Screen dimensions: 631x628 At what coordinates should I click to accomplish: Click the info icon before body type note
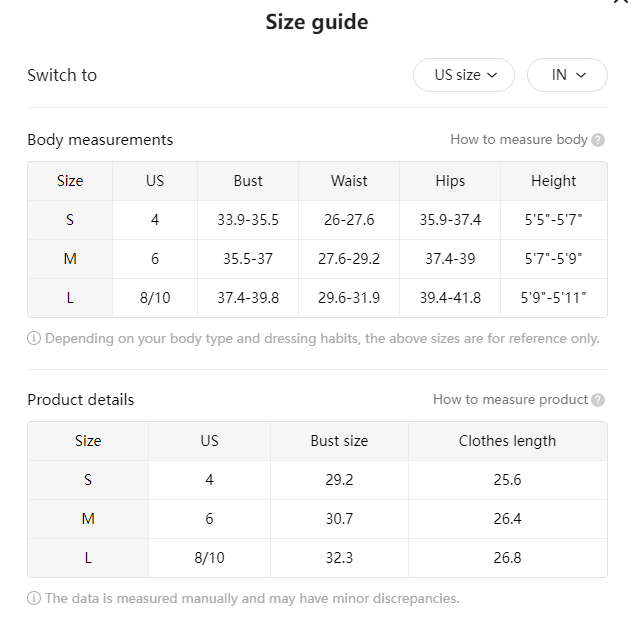[x=34, y=338]
